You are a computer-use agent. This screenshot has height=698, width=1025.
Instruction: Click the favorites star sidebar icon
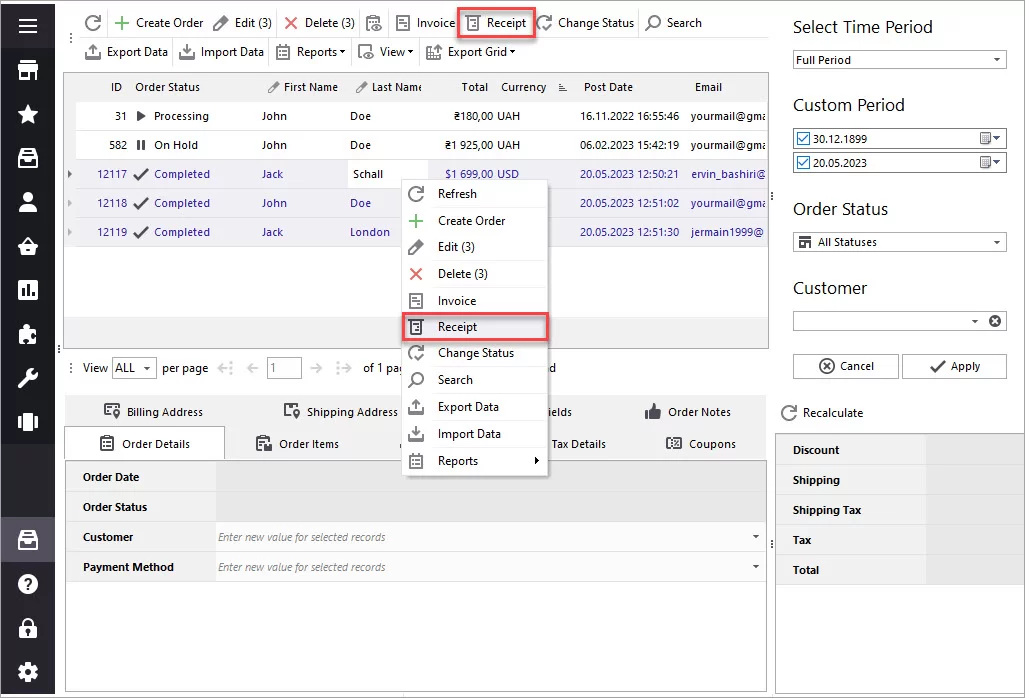(x=28, y=114)
